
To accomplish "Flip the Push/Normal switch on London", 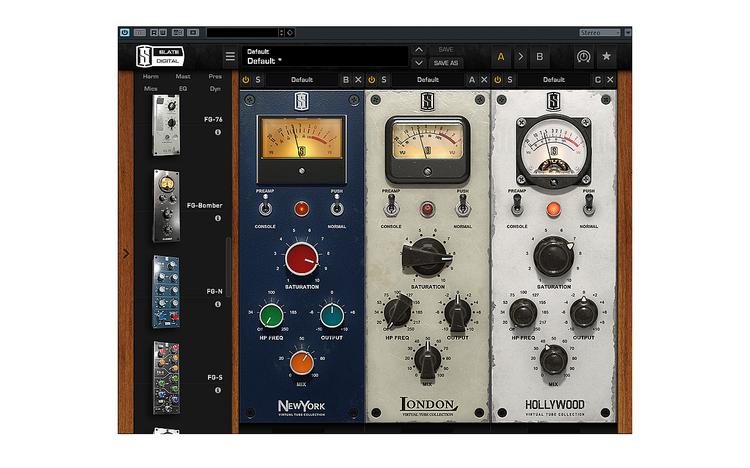I will (463, 207).
